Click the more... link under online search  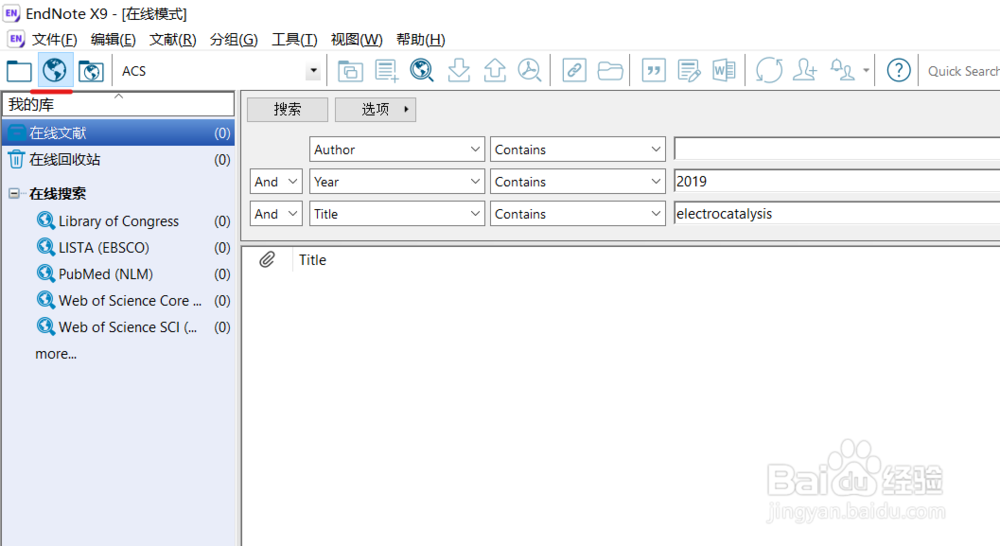coord(55,354)
